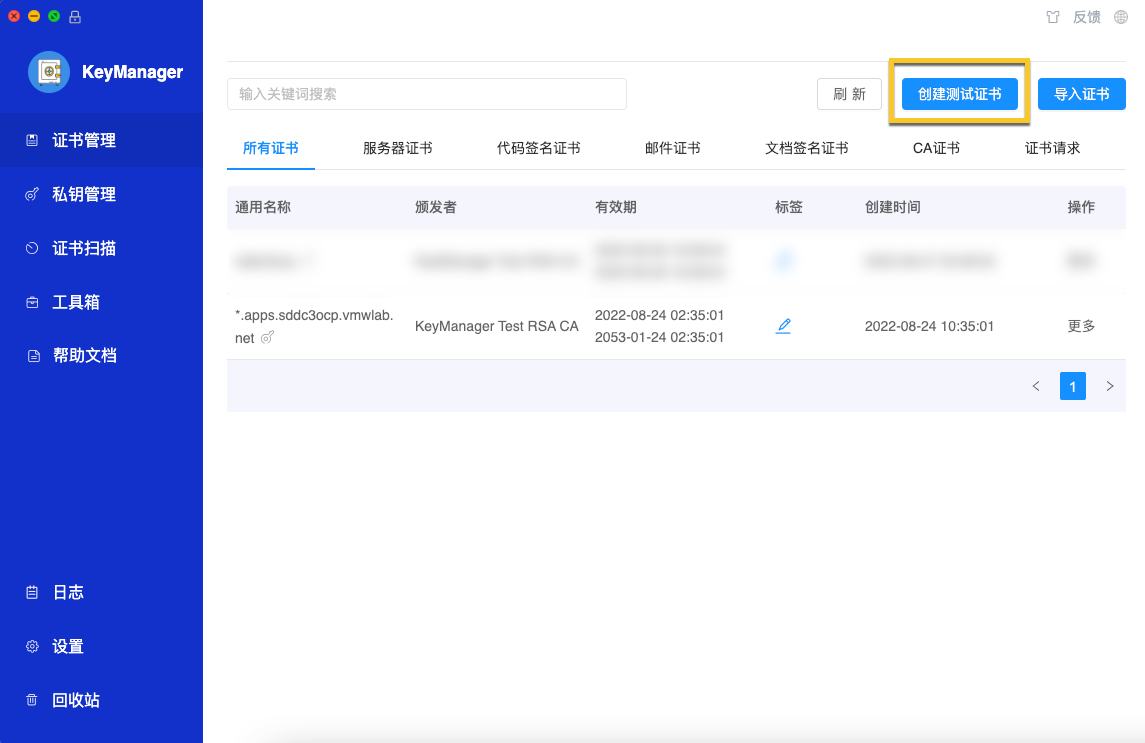This screenshot has height=743, width=1145.
Task: Open 帮助文档 in the sidebar
Action: click(x=102, y=356)
